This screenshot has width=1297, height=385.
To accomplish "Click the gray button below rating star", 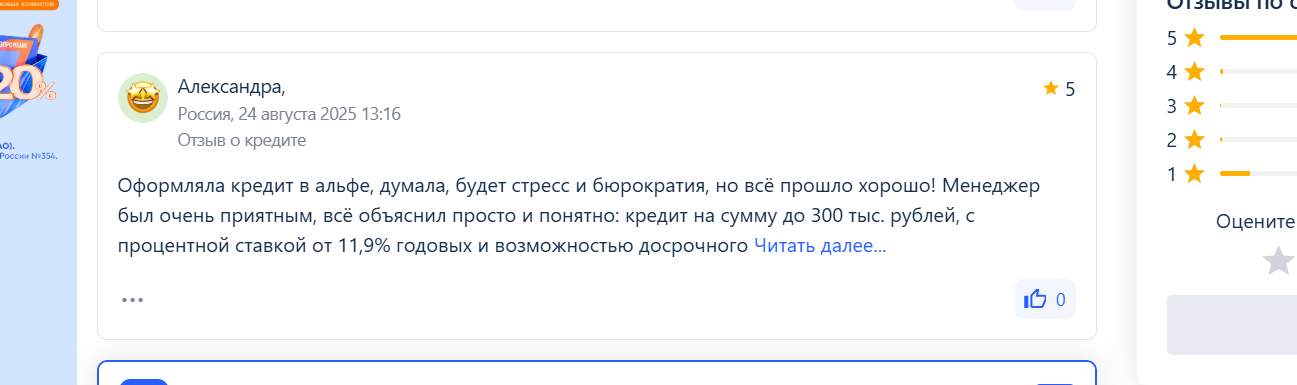I will point(1232,324).
